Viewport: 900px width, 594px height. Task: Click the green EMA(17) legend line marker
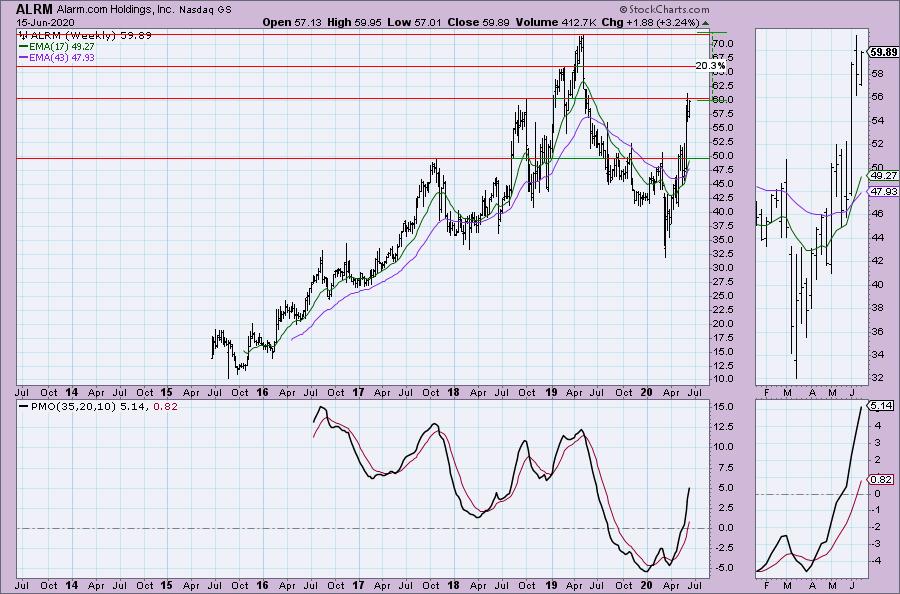[x=24, y=46]
